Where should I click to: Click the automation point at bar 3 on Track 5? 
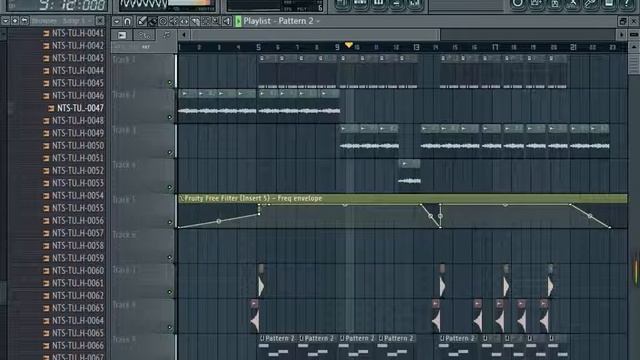[219, 221]
